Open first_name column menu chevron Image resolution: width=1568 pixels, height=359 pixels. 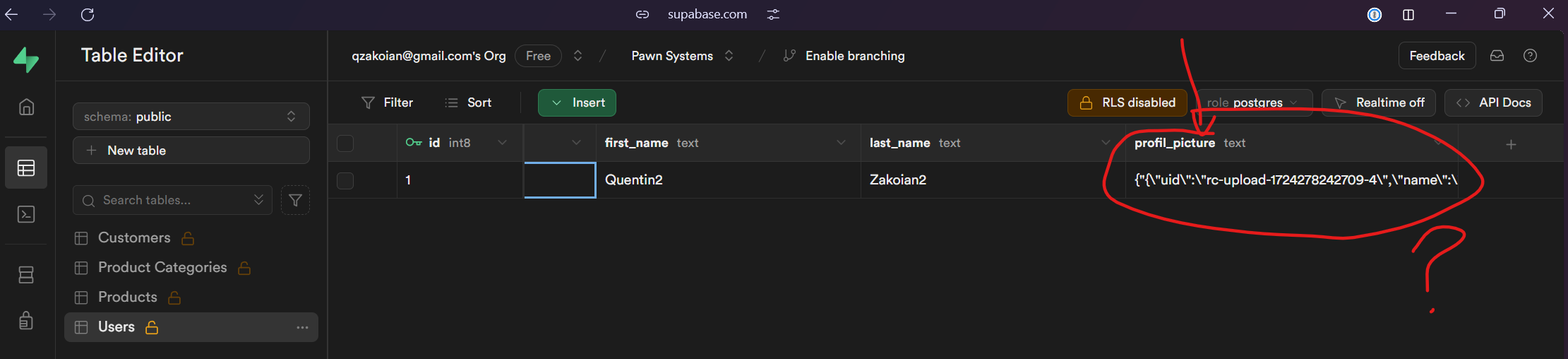click(x=841, y=143)
